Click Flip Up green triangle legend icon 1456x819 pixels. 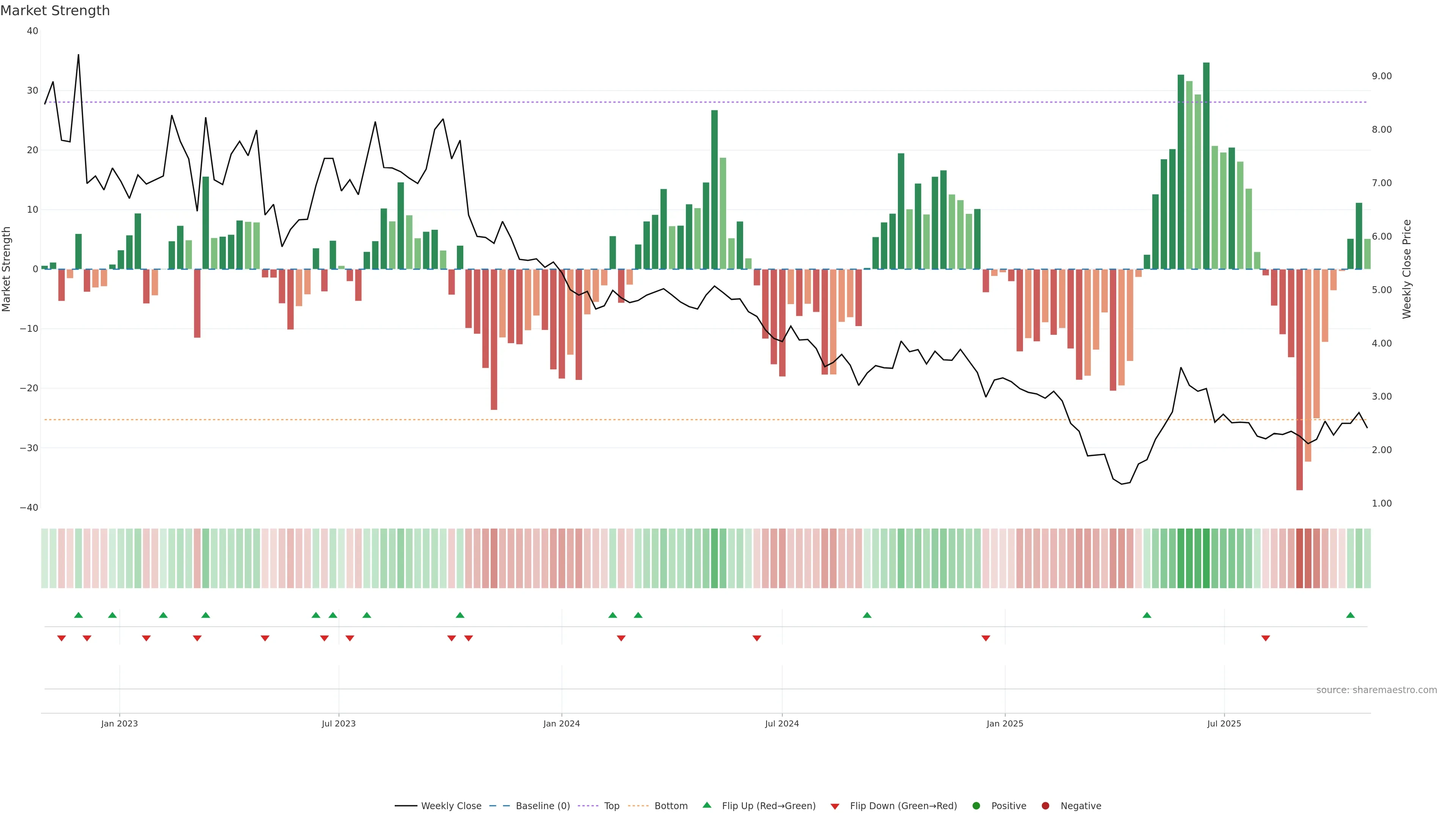(706, 805)
